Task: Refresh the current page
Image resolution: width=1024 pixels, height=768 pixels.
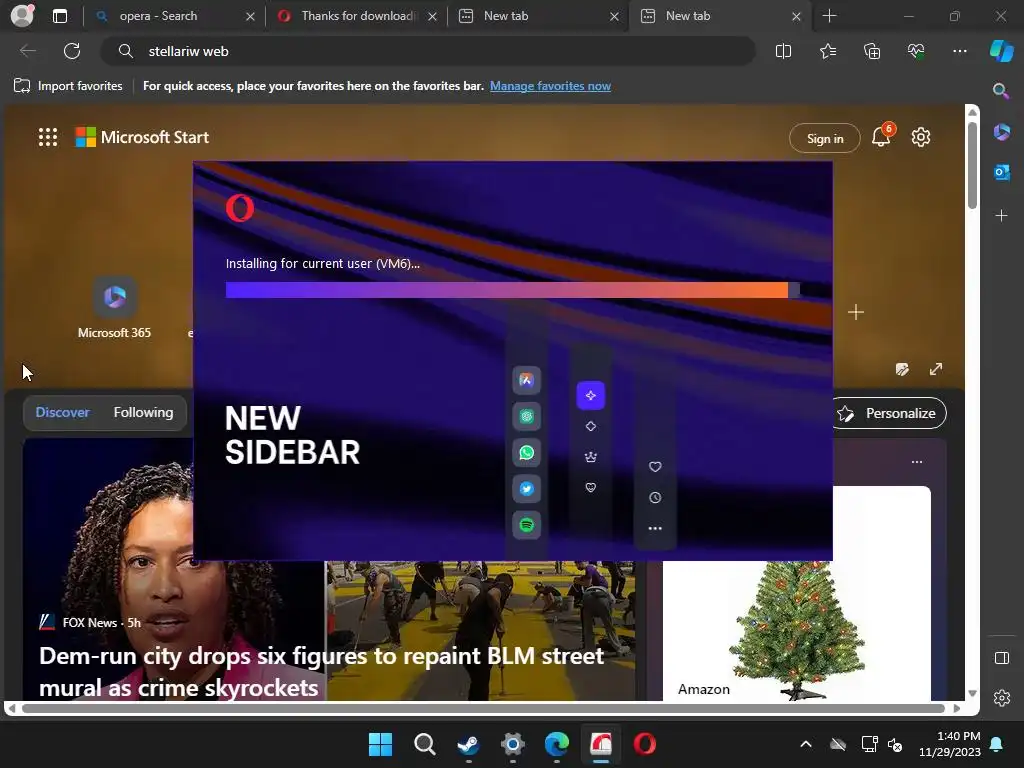Action: (x=72, y=51)
